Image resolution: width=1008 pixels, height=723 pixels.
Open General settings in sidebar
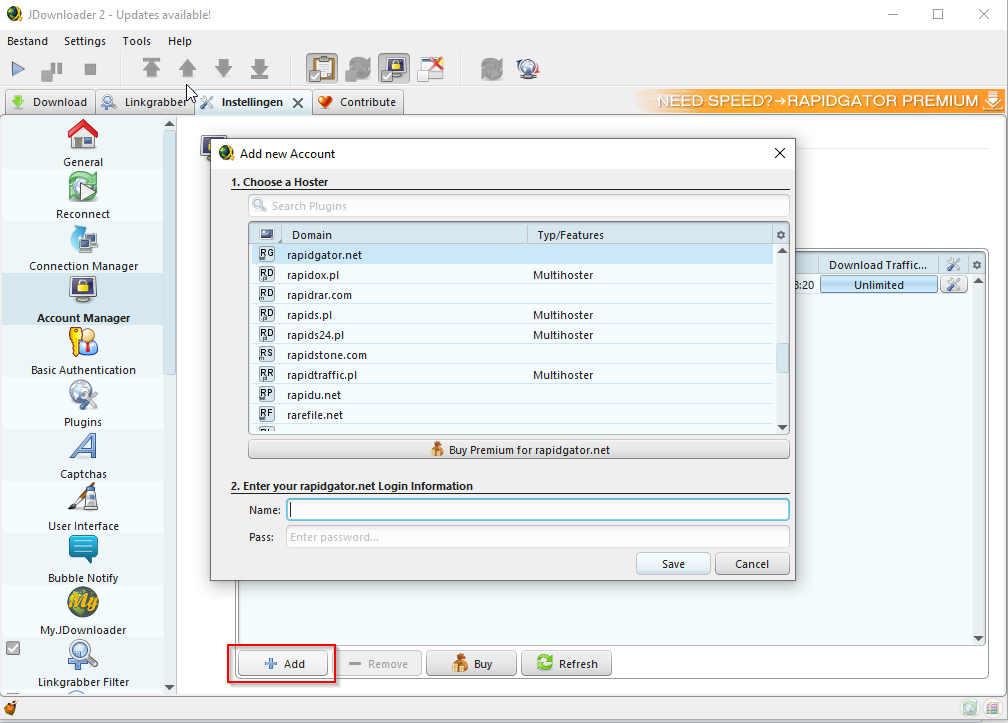coord(83,143)
